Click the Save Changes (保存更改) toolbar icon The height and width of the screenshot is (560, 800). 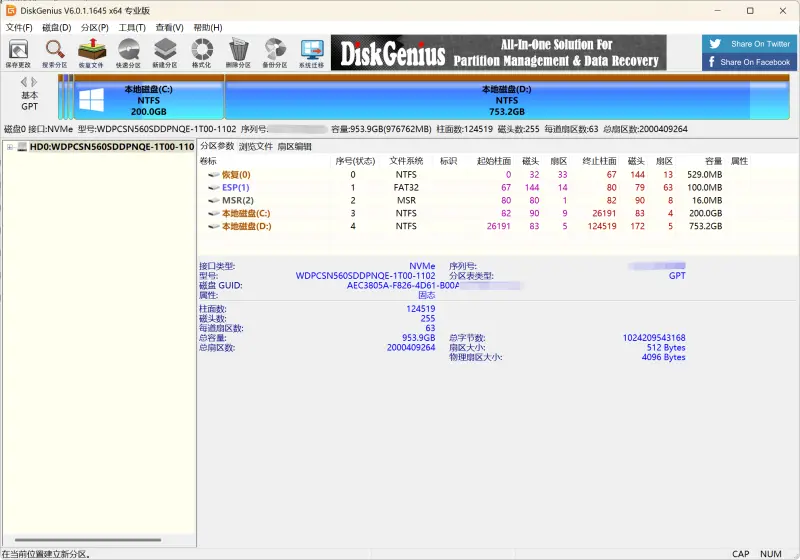click(x=18, y=53)
